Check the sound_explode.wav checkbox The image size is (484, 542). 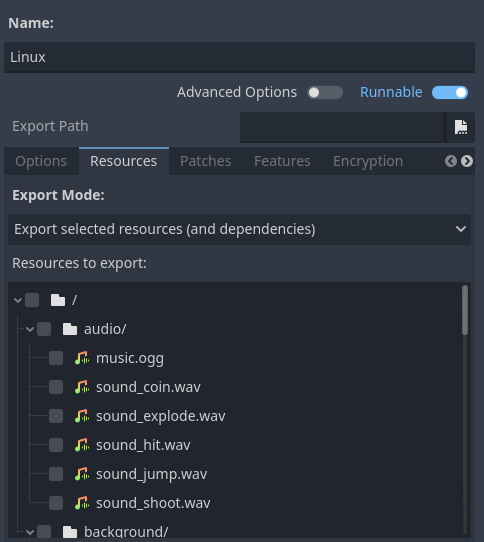(x=56, y=416)
